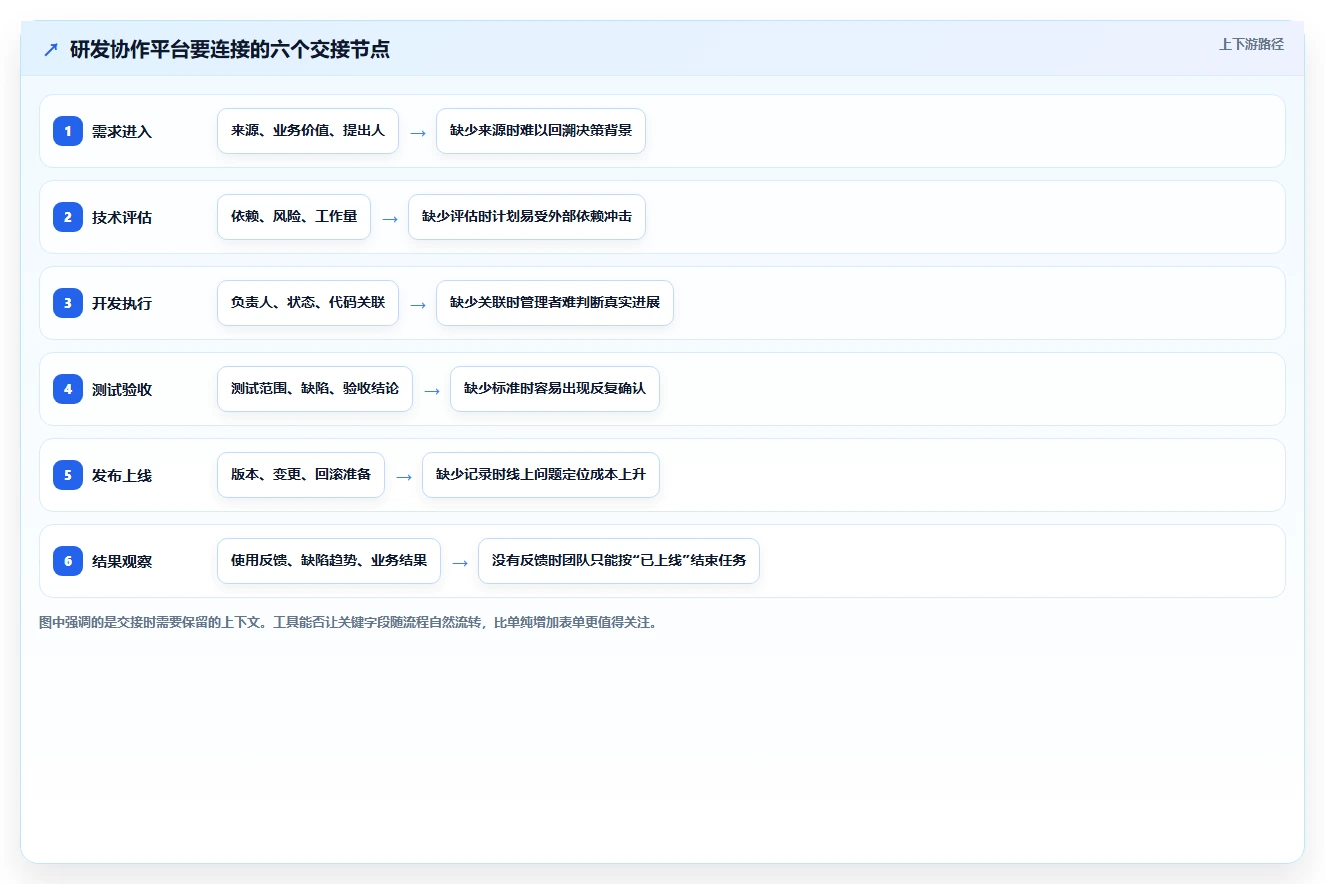Click the 依赖、风险、工作量 chip
Image resolution: width=1325 pixels, height=884 pixels.
click(294, 217)
